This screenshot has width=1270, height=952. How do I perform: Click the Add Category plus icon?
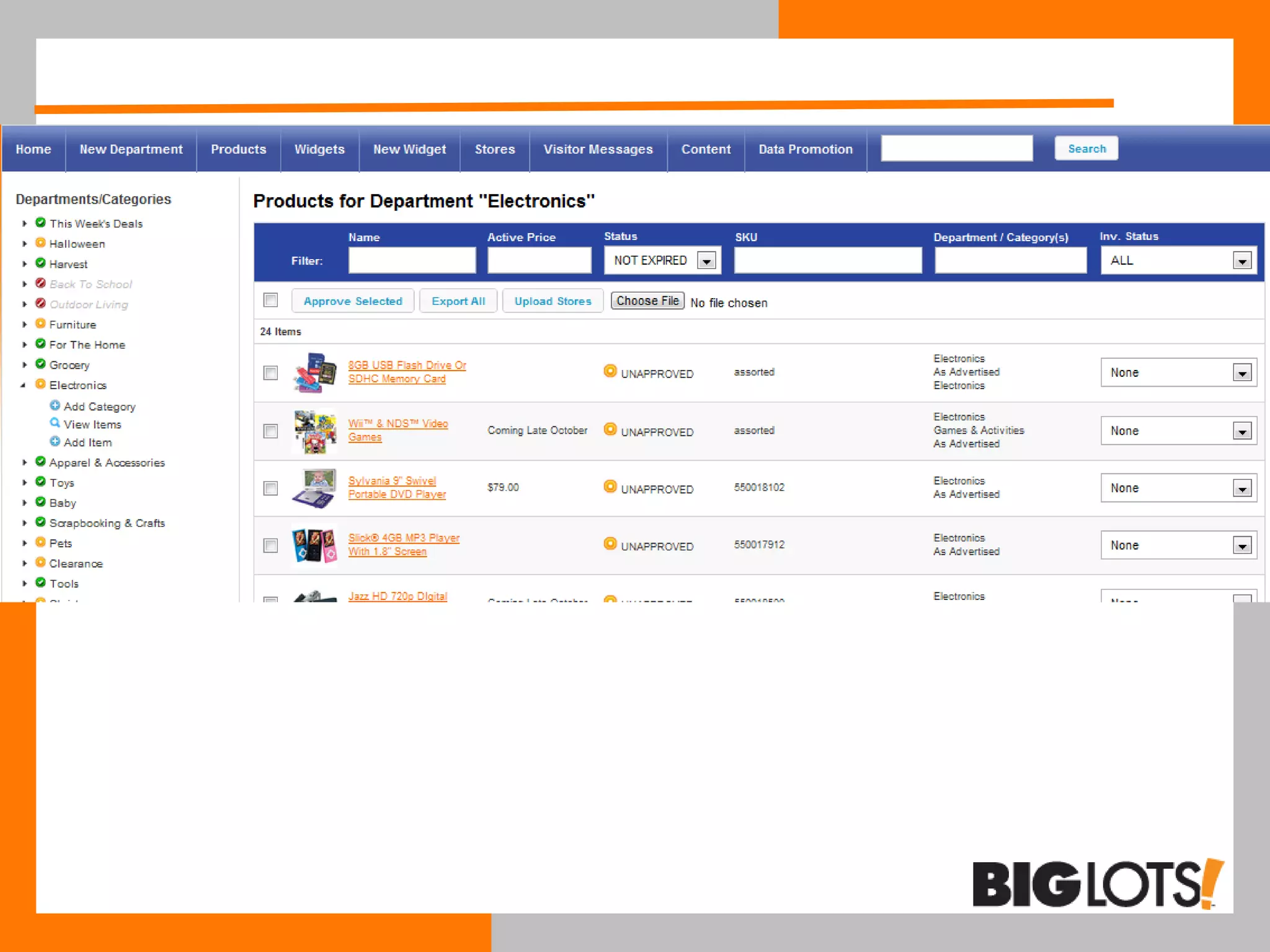tap(55, 405)
